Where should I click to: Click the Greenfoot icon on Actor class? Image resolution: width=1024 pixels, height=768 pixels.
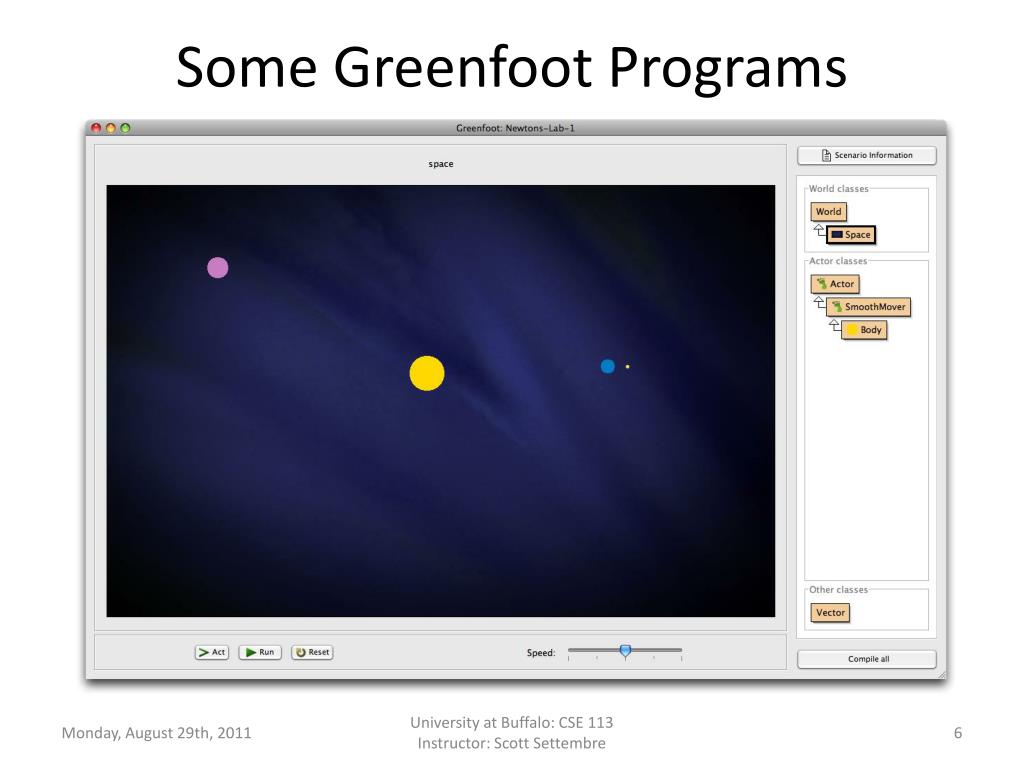[x=822, y=283]
